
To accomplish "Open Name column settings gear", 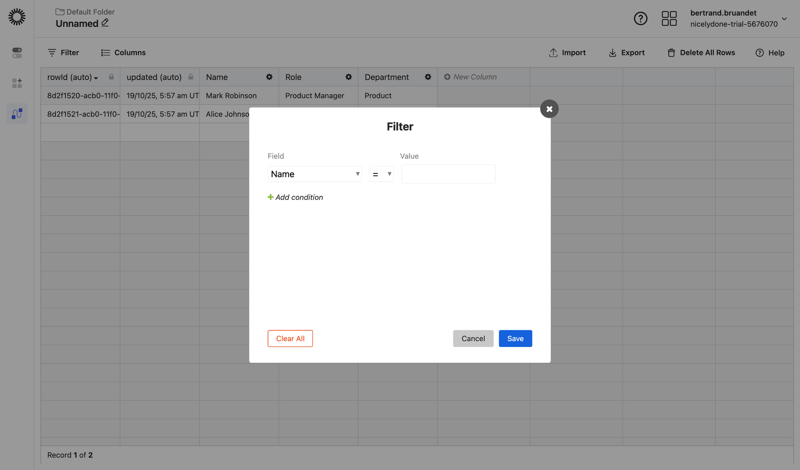I will 269,77.
